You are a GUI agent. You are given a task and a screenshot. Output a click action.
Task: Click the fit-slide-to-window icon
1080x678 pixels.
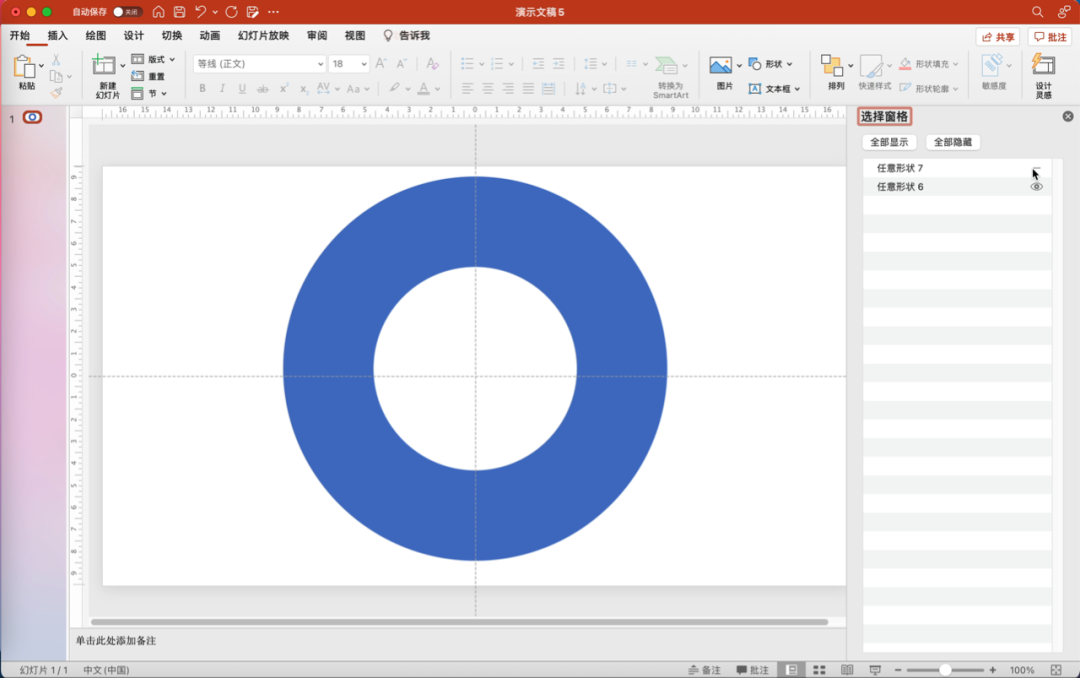pos(1056,670)
